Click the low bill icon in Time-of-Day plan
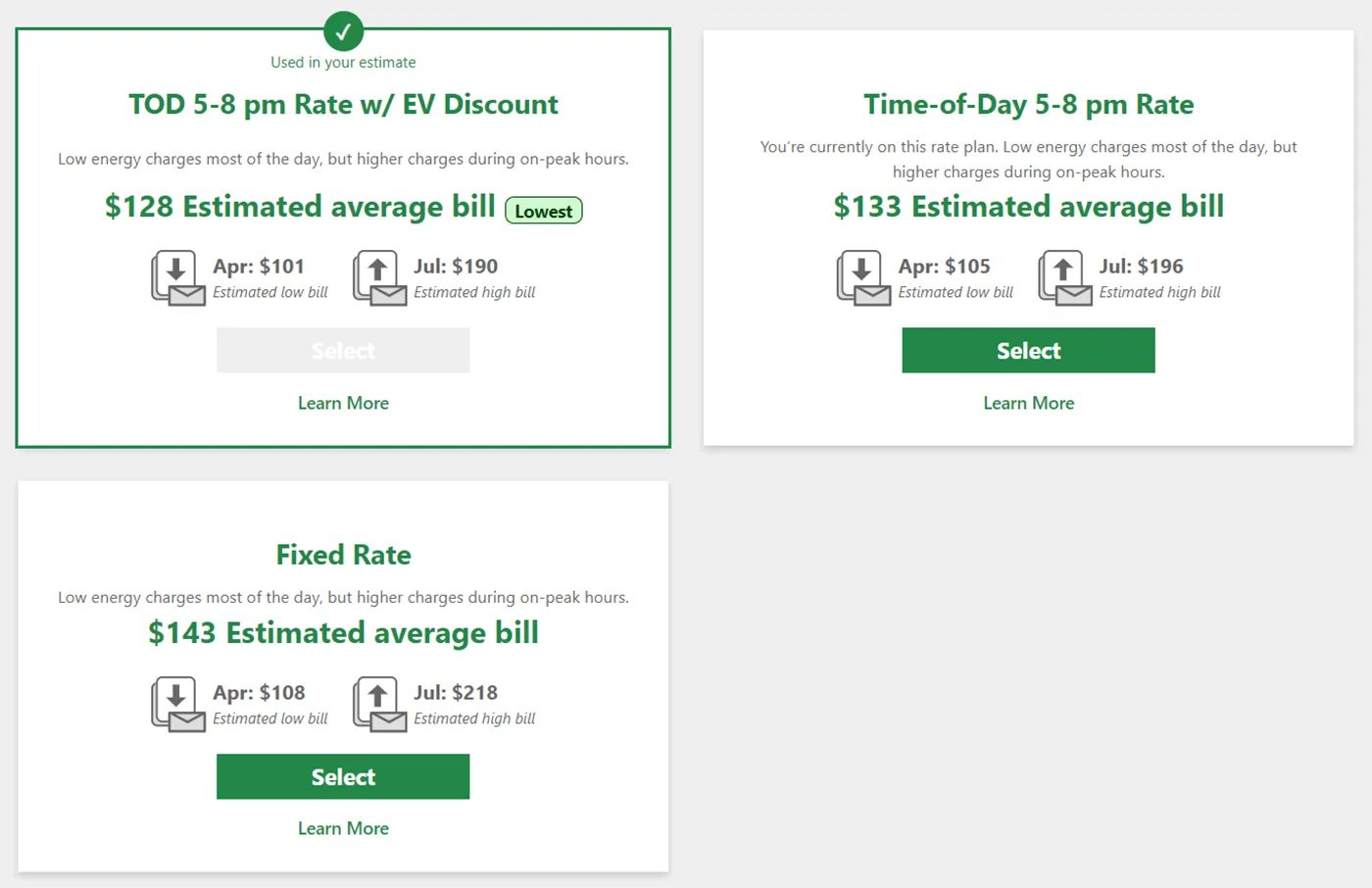Screen dimensions: 1372x888 [863, 278]
